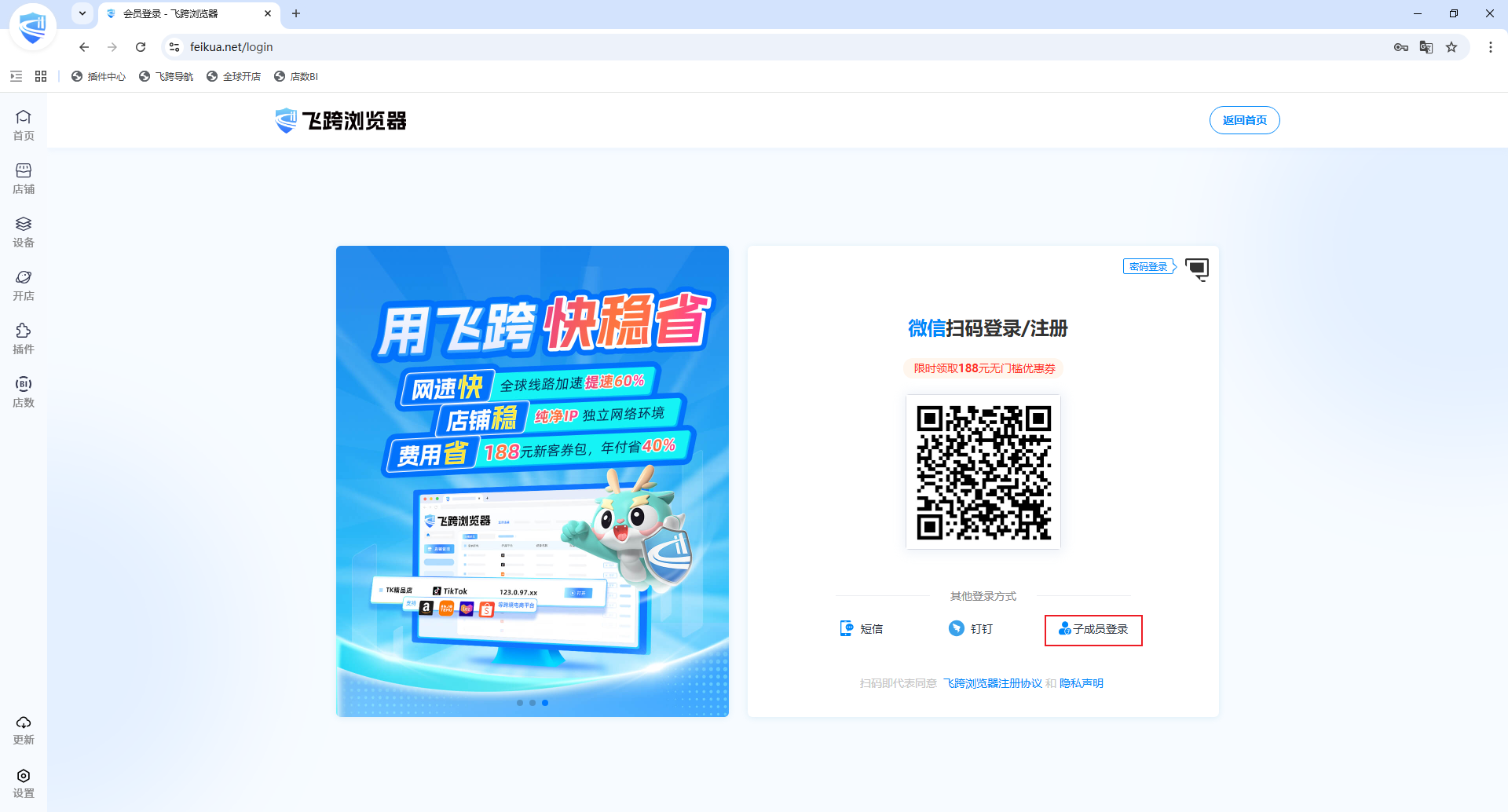Open the 插件 plugins sidebar icon
Viewport: 1508px width, 812px height.
point(24,338)
